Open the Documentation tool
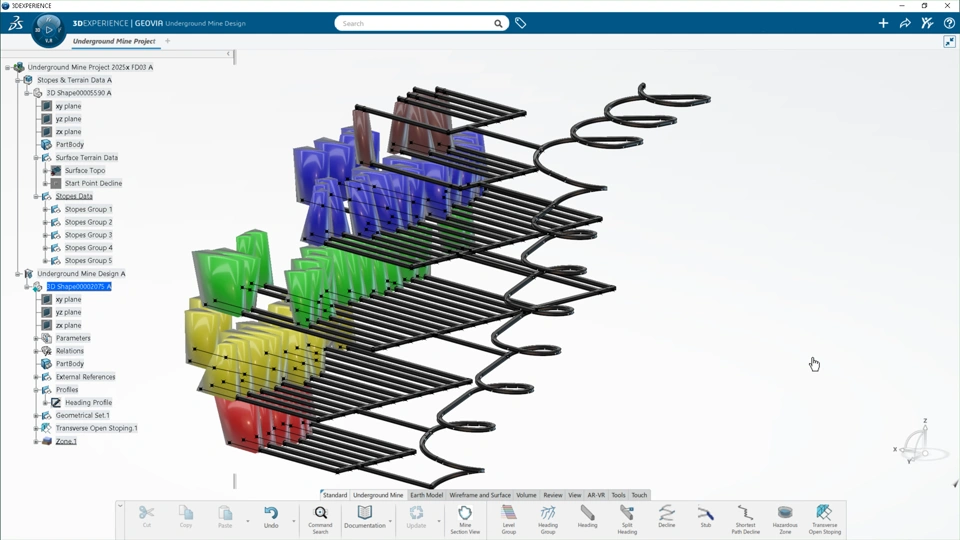 [x=365, y=517]
